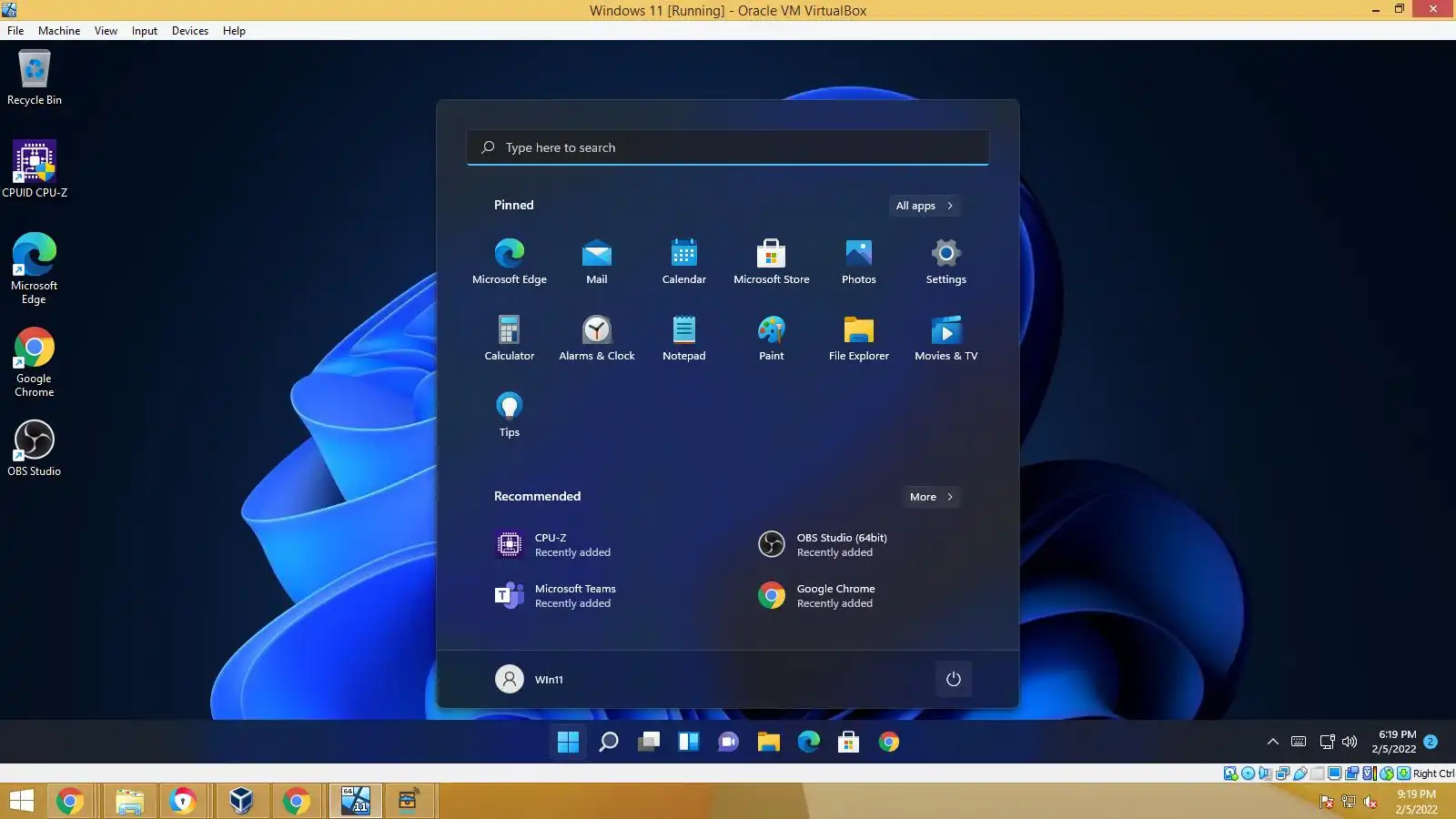Select the Google Chrome desktop shortcut
This screenshot has height=819, width=1456.
35,362
